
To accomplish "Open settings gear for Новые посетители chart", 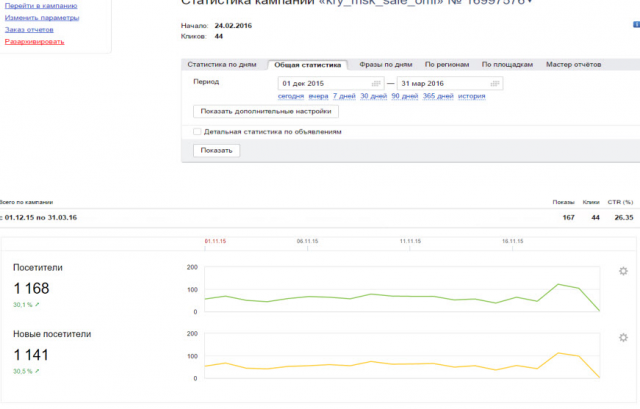I will (x=623, y=338).
